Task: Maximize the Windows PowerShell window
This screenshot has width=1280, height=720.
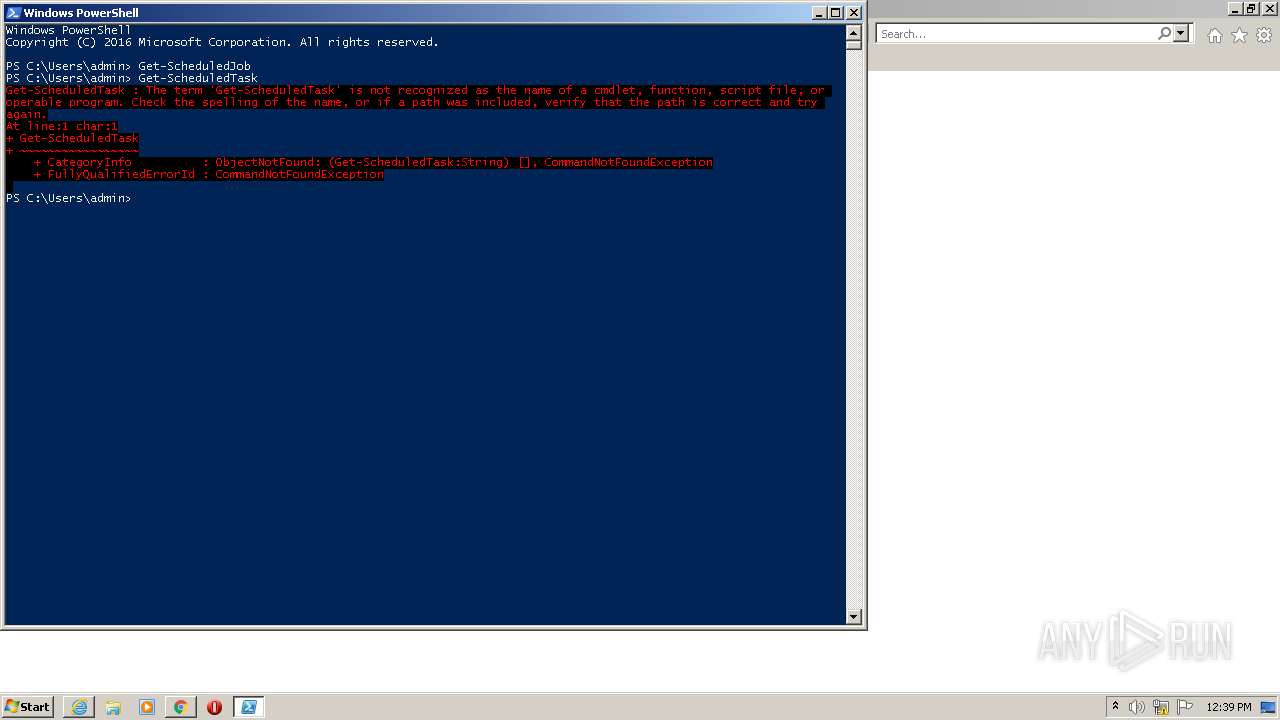Action: tap(835, 13)
